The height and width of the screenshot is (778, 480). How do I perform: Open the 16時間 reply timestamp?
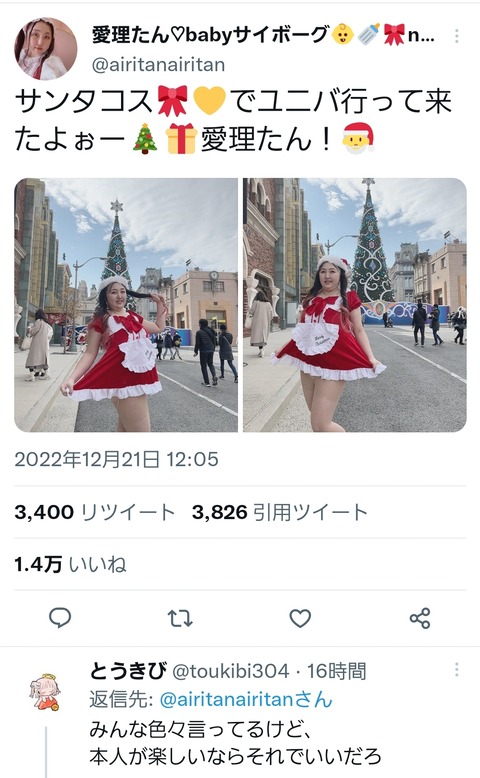(336, 671)
